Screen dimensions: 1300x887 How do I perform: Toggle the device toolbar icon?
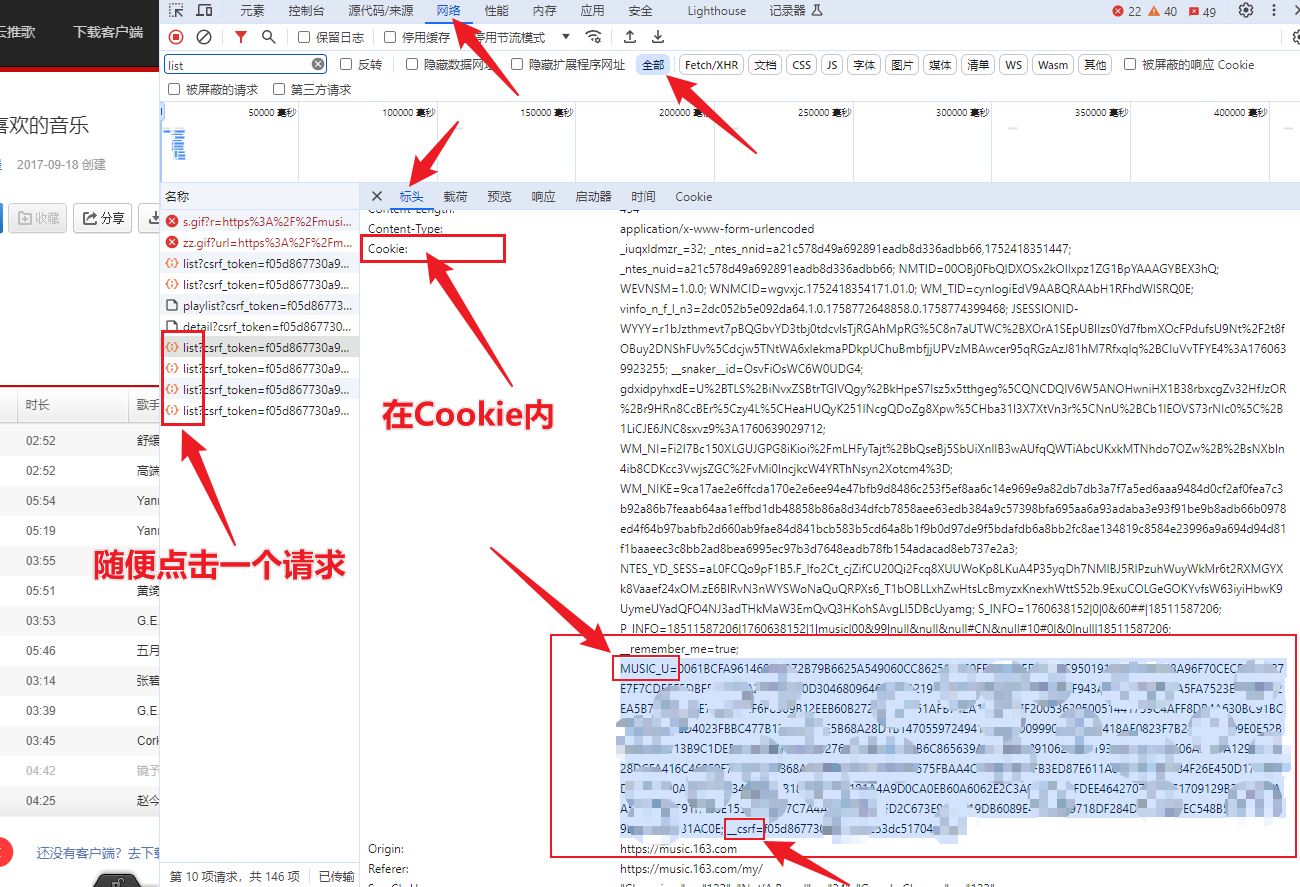click(x=204, y=11)
